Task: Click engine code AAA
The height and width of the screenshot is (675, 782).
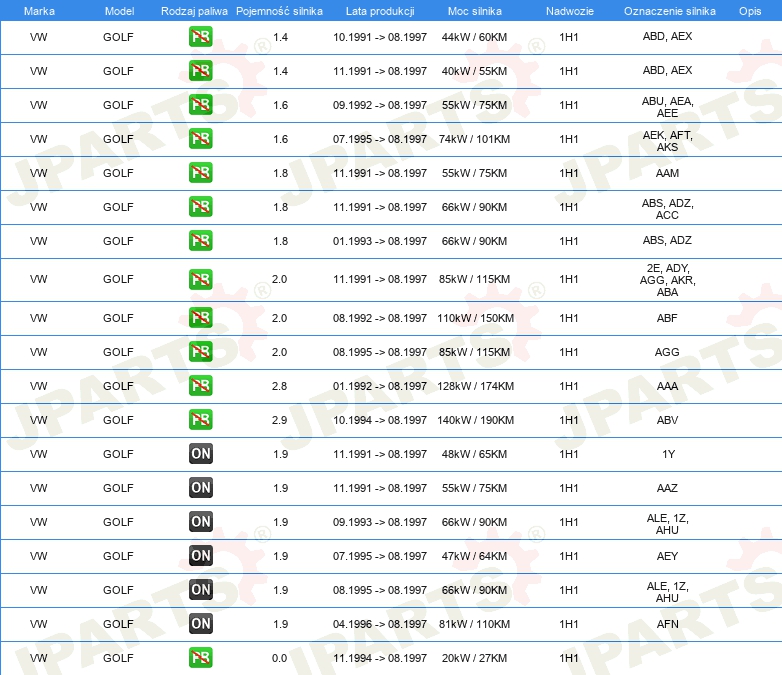Action: point(667,386)
